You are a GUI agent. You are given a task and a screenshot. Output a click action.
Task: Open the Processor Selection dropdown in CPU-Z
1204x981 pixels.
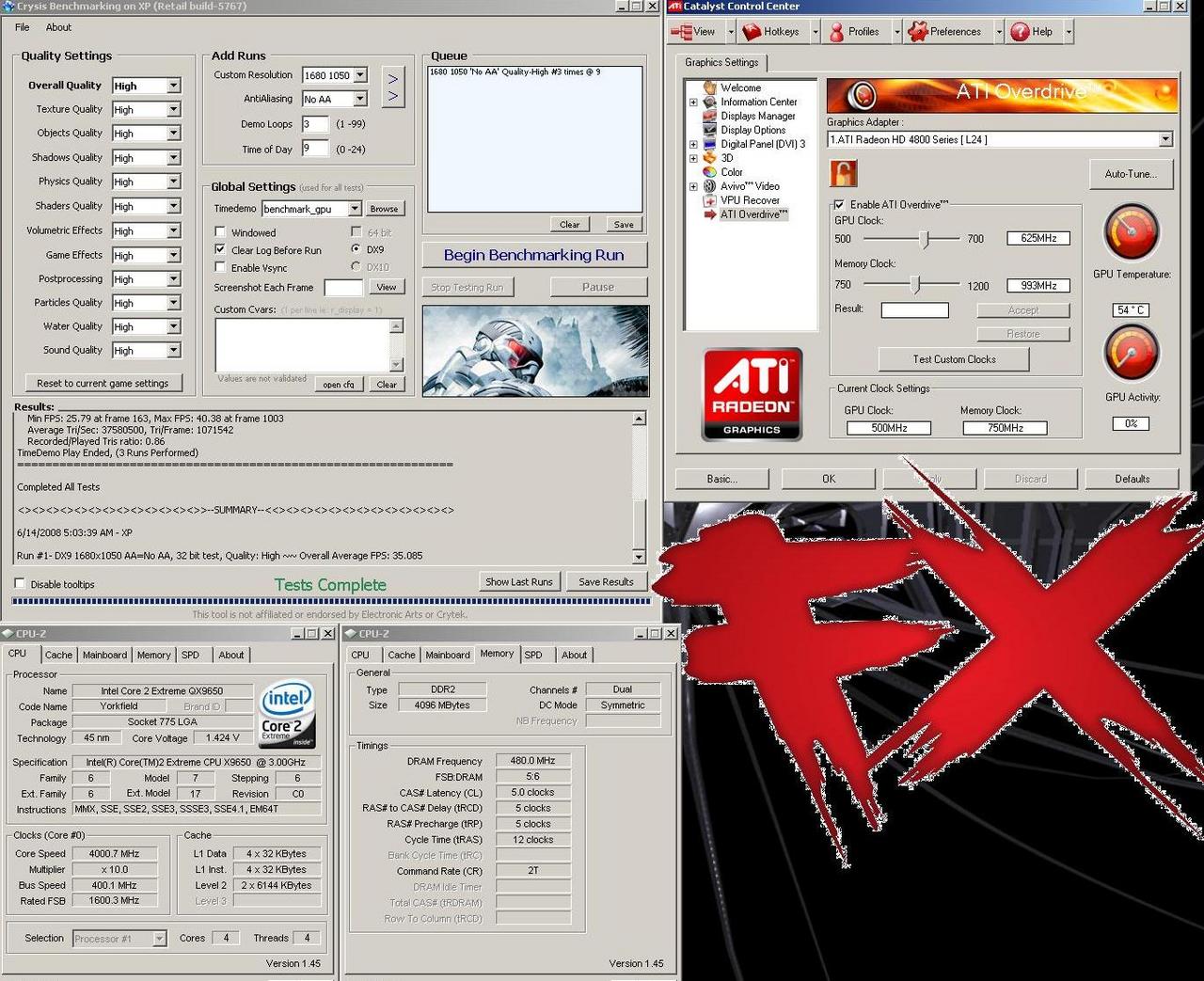159,939
